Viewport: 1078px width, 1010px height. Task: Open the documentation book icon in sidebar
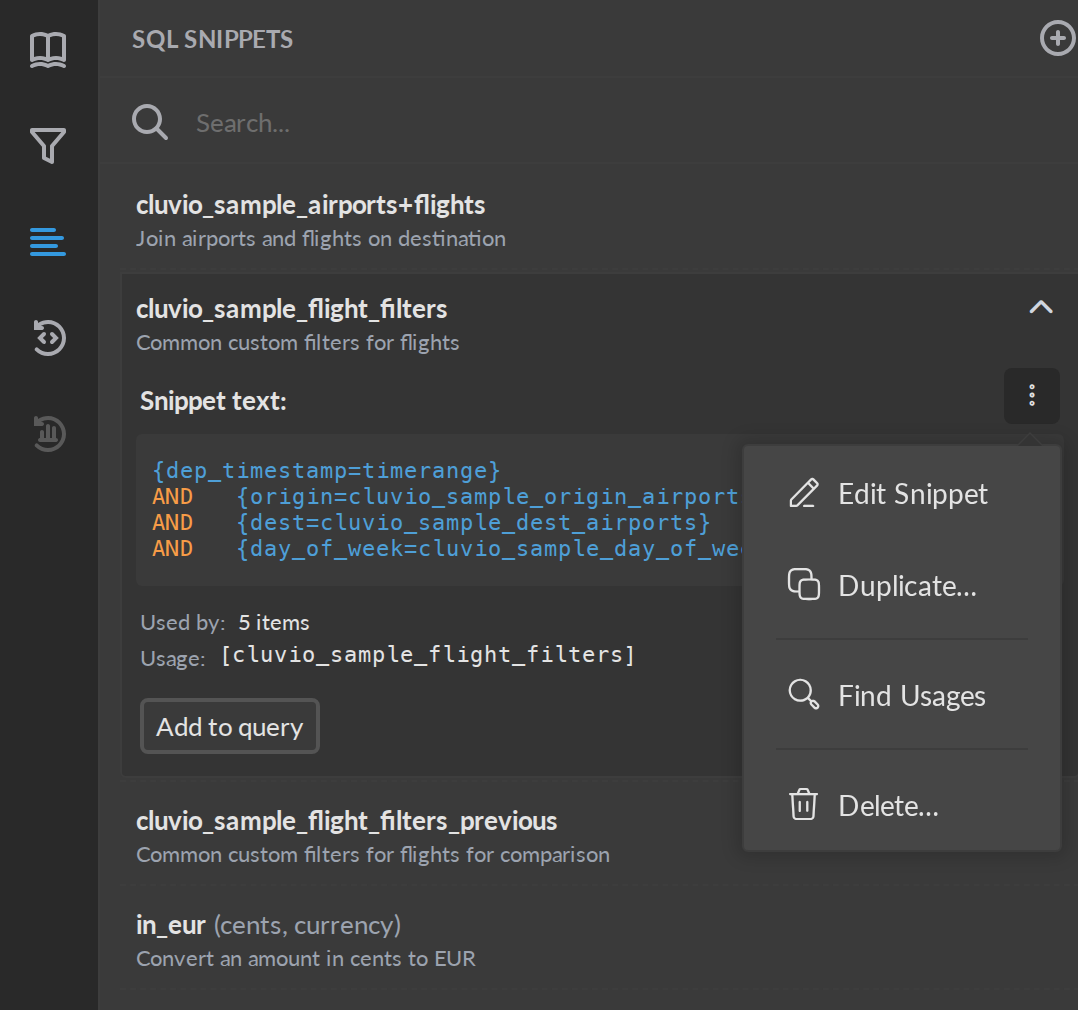pos(48,50)
